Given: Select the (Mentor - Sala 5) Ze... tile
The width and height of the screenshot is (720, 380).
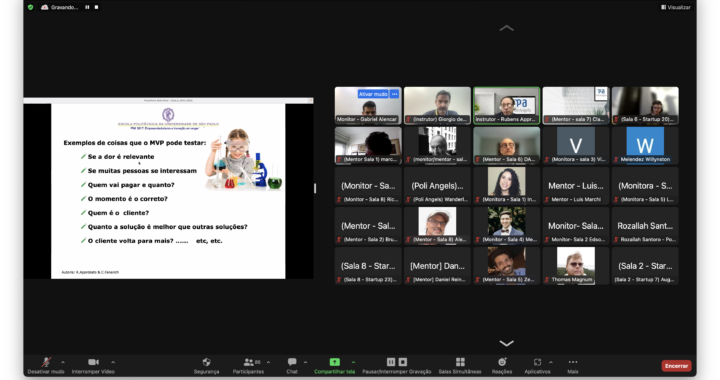Looking at the screenshot, I should (506, 266).
